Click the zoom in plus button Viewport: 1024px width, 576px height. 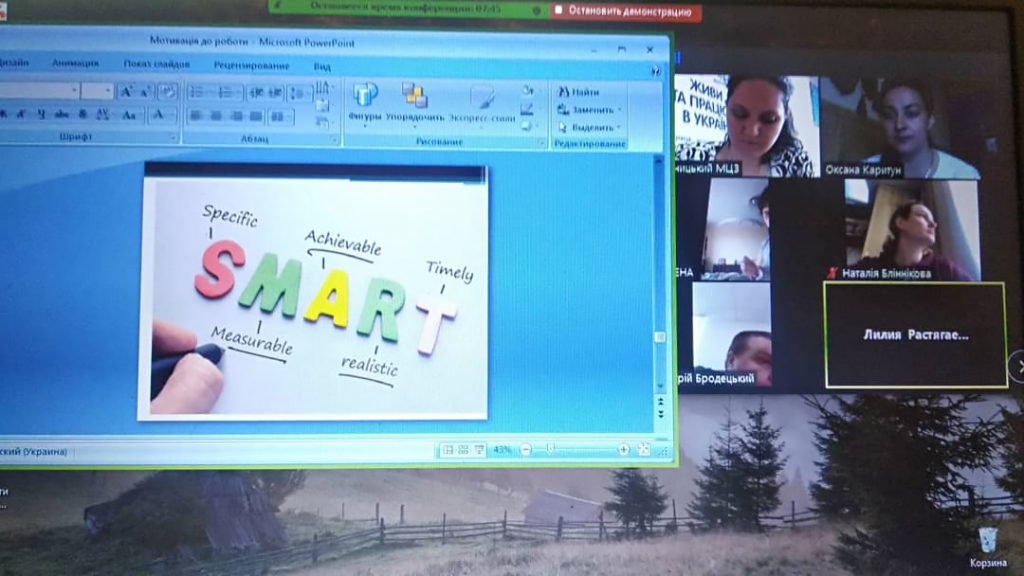(x=624, y=450)
